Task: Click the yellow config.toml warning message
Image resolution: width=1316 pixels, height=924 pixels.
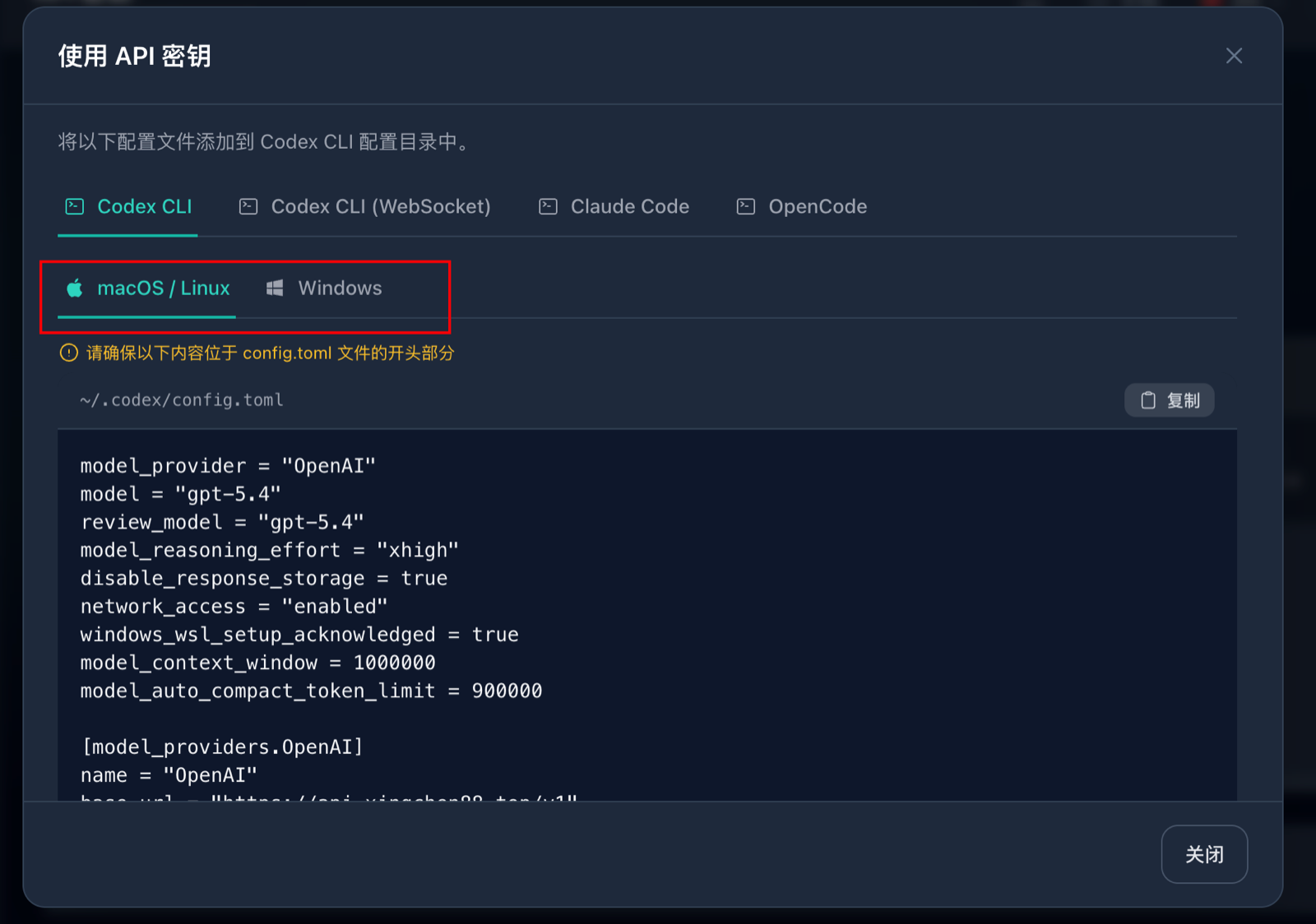Action: (x=270, y=353)
